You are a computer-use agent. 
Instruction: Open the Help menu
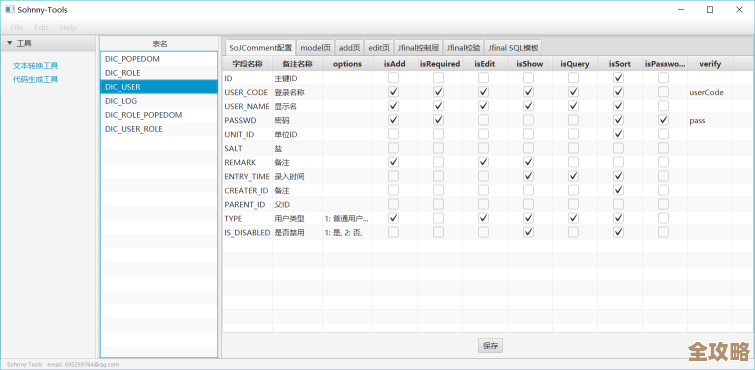tap(68, 27)
